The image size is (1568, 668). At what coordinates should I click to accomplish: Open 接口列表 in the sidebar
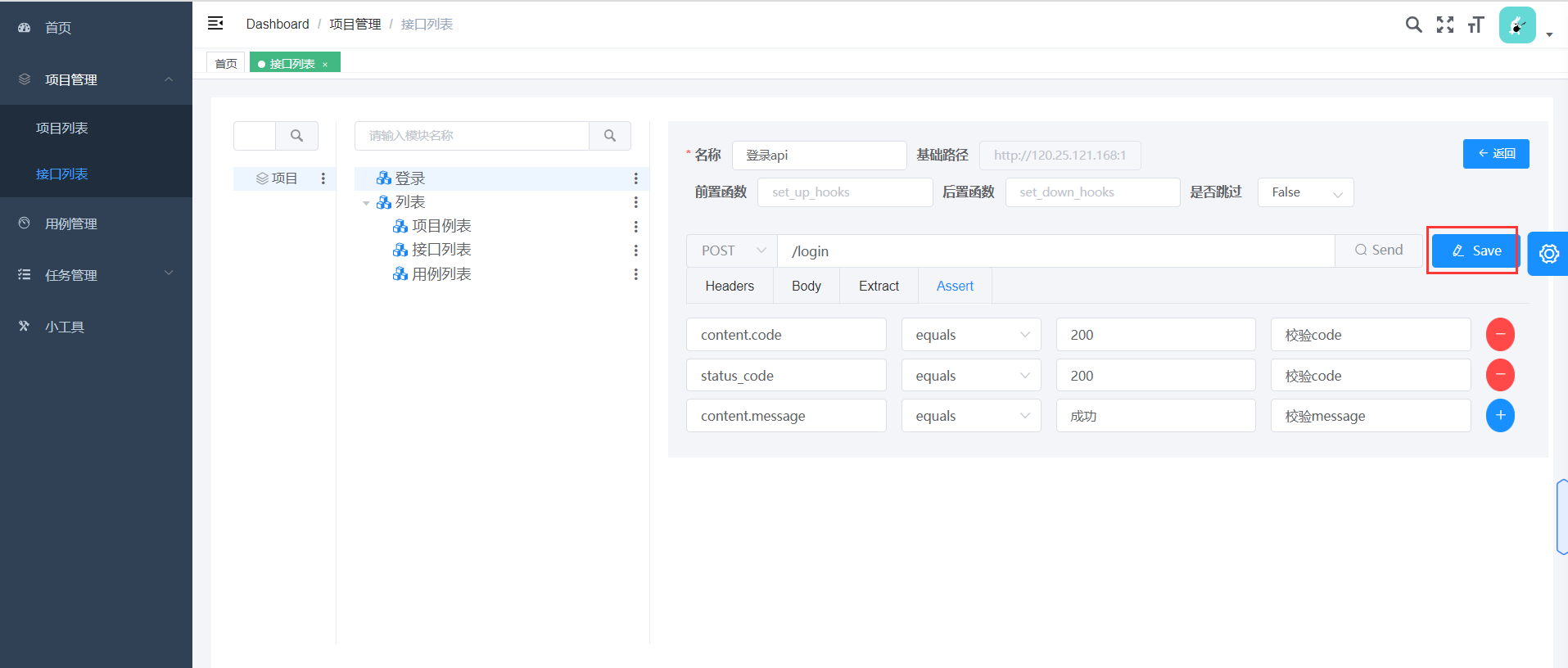coord(97,174)
